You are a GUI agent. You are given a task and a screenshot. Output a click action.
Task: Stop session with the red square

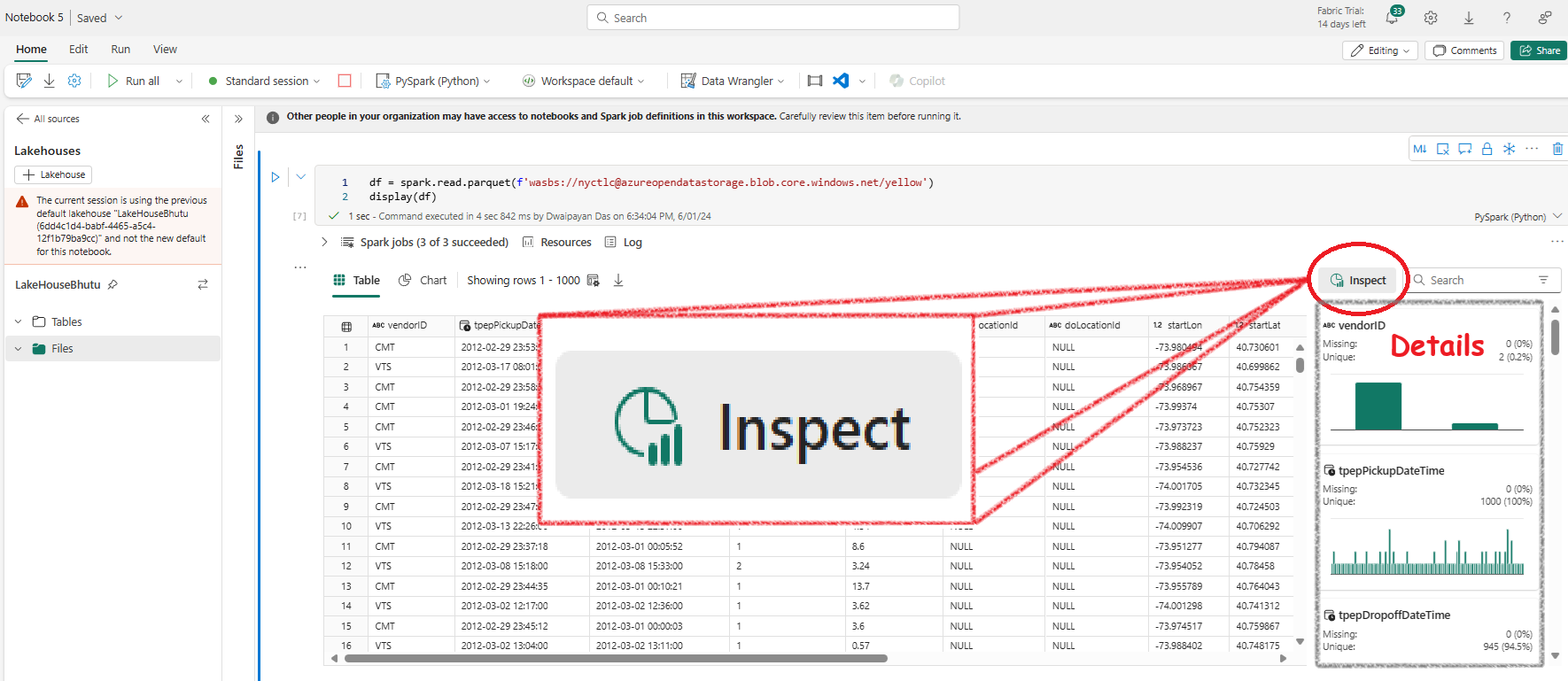tap(345, 81)
